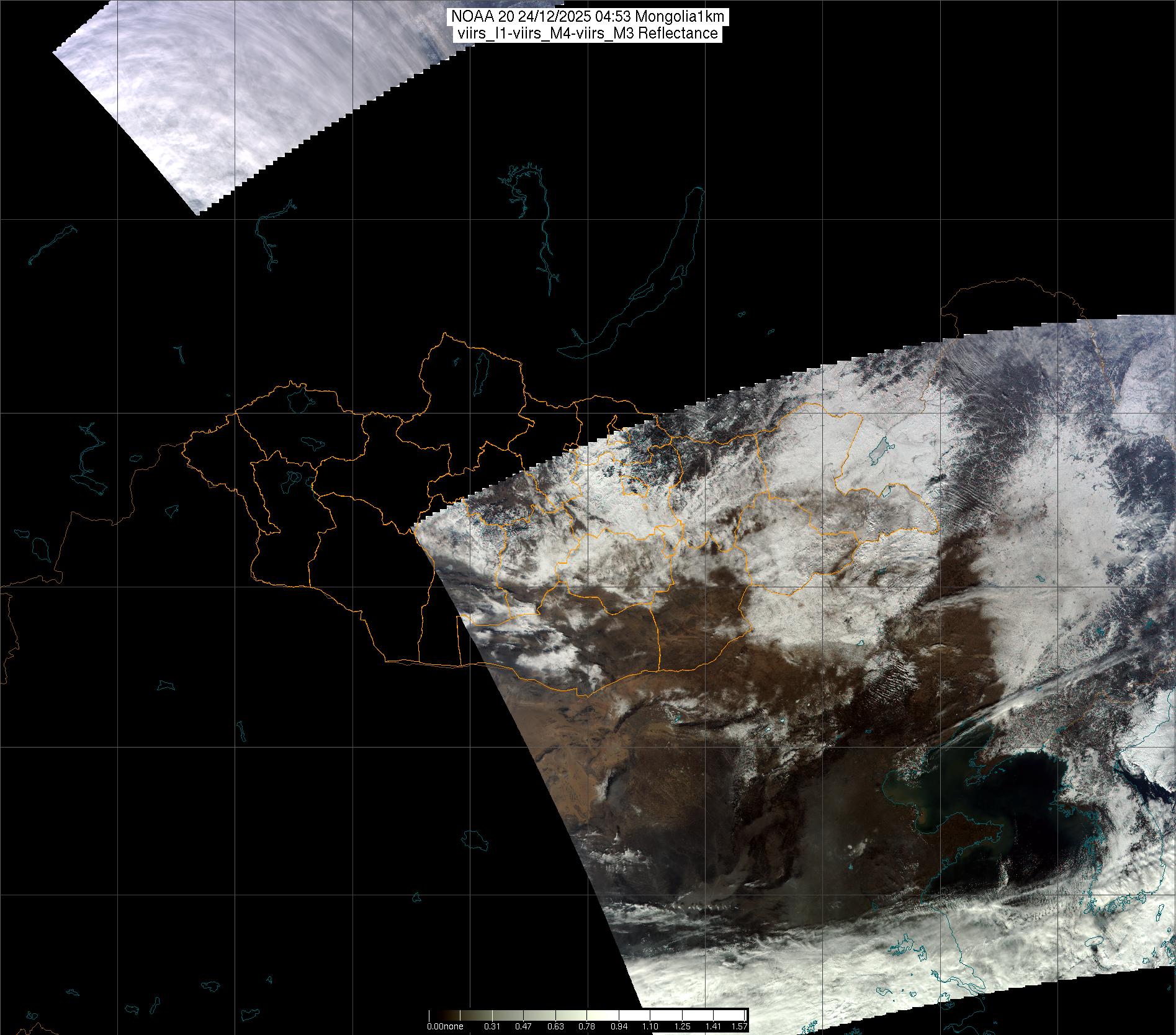1176x1035 pixels.
Task: Click the 1.25 label on the colorbar
Action: click(x=682, y=1026)
